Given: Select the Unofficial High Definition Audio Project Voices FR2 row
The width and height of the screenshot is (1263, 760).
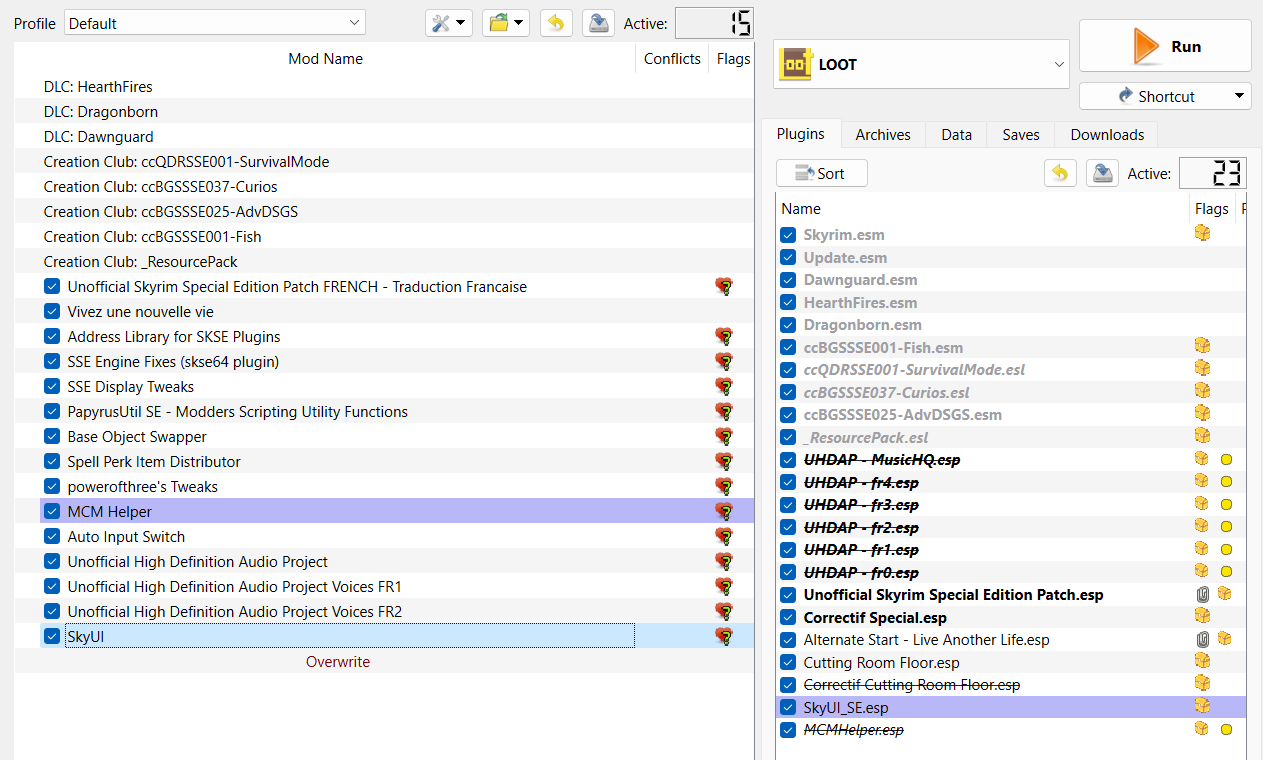Looking at the screenshot, I should click(385, 611).
